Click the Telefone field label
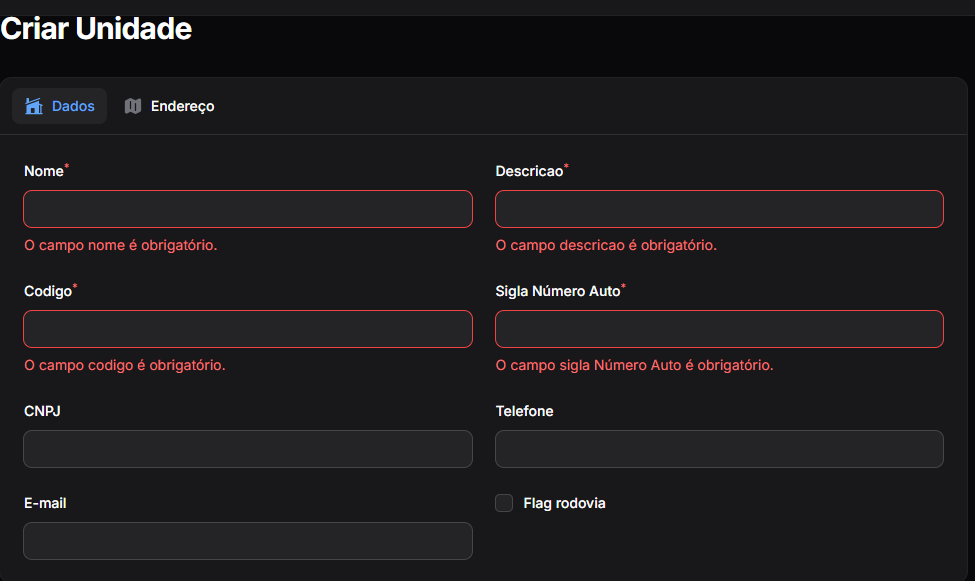This screenshot has height=581, width=975. [x=524, y=411]
